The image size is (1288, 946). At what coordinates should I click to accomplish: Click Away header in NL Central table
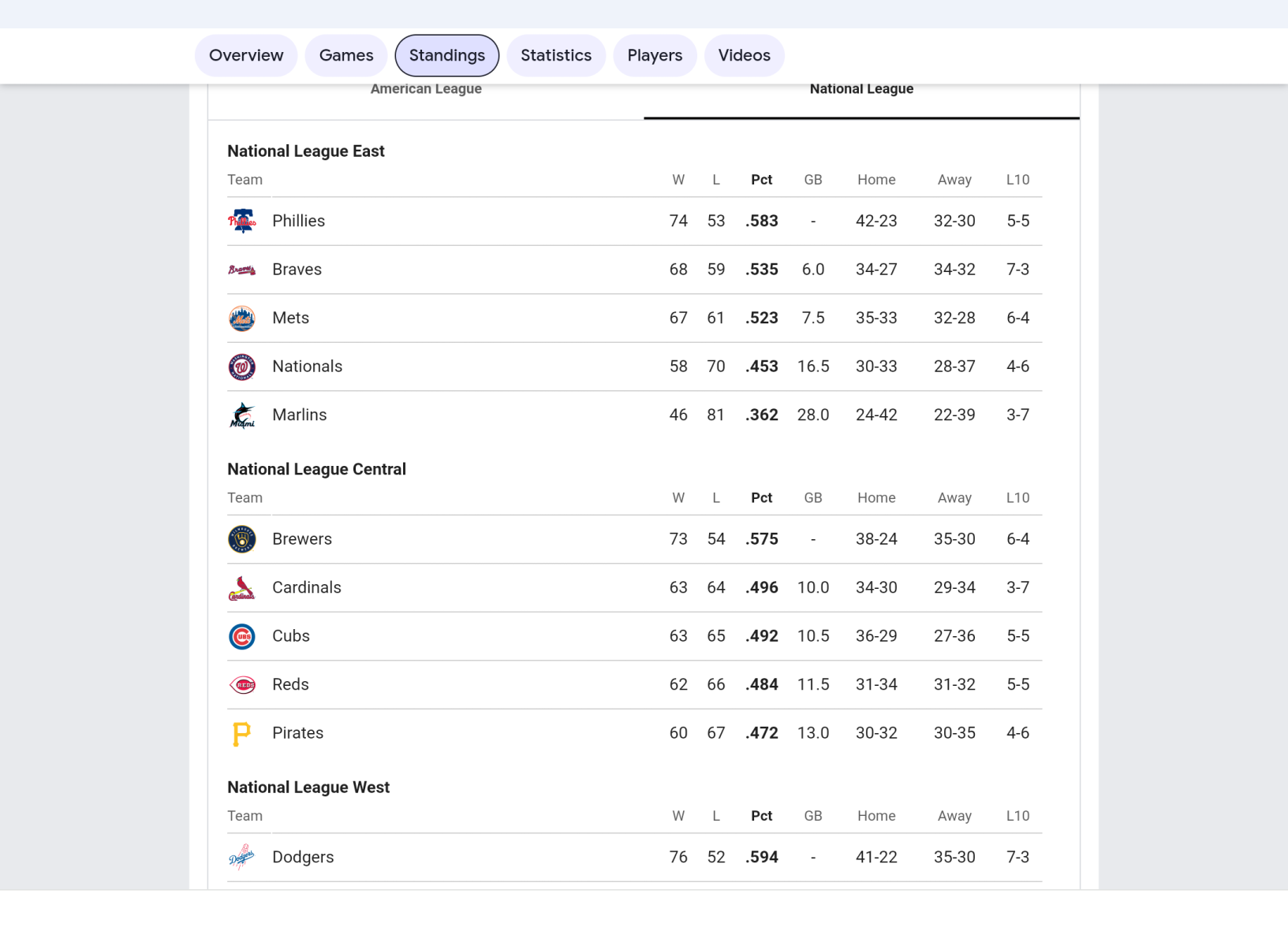[x=954, y=498]
